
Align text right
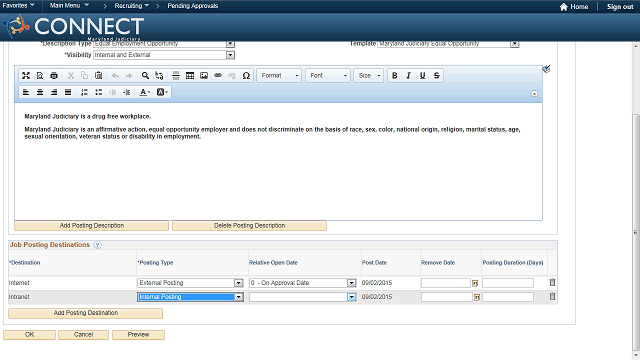click(x=54, y=92)
